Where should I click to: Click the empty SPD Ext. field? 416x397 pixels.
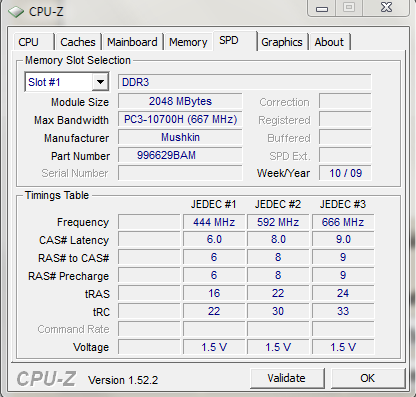(x=345, y=155)
